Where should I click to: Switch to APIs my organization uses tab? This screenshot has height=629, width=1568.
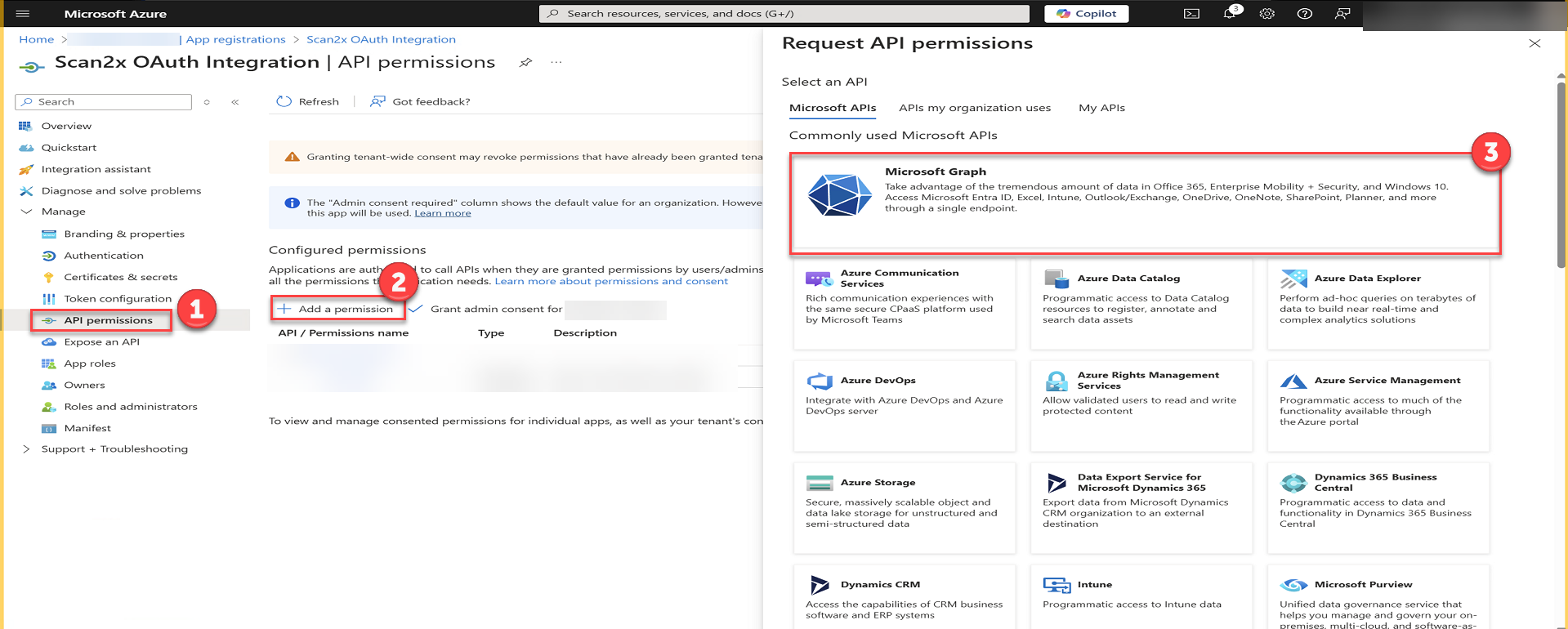(x=974, y=108)
